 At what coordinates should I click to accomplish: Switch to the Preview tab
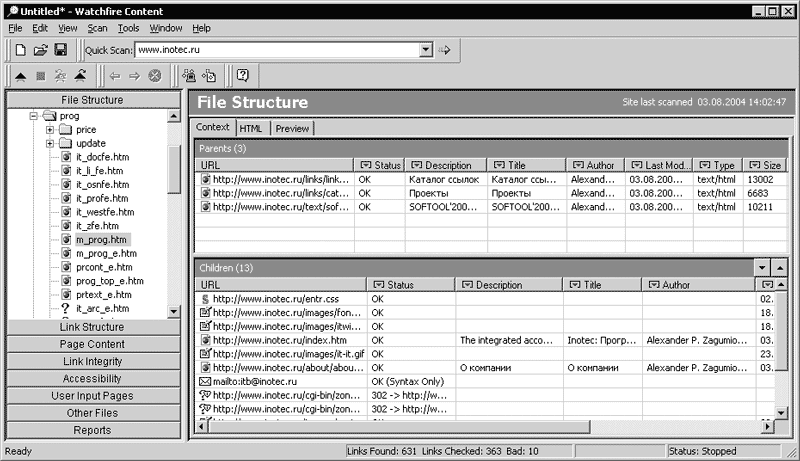click(292, 129)
